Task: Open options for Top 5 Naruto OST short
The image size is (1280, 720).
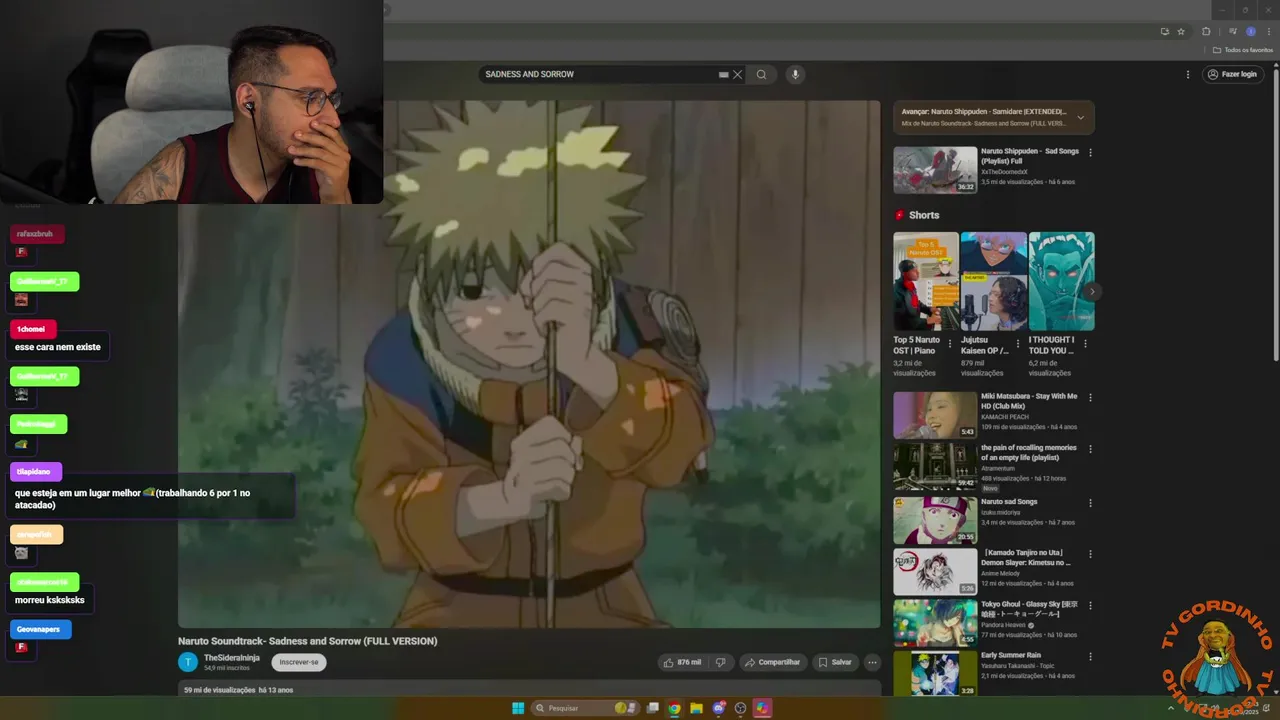Action: pyautogui.click(x=950, y=344)
